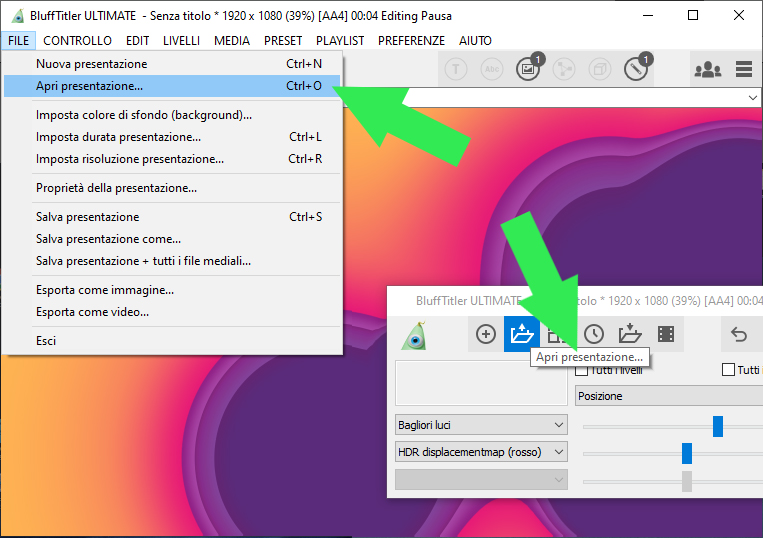Choose 'Esporta come video...'
This screenshot has width=763, height=538.
pyautogui.click(x=172, y=312)
